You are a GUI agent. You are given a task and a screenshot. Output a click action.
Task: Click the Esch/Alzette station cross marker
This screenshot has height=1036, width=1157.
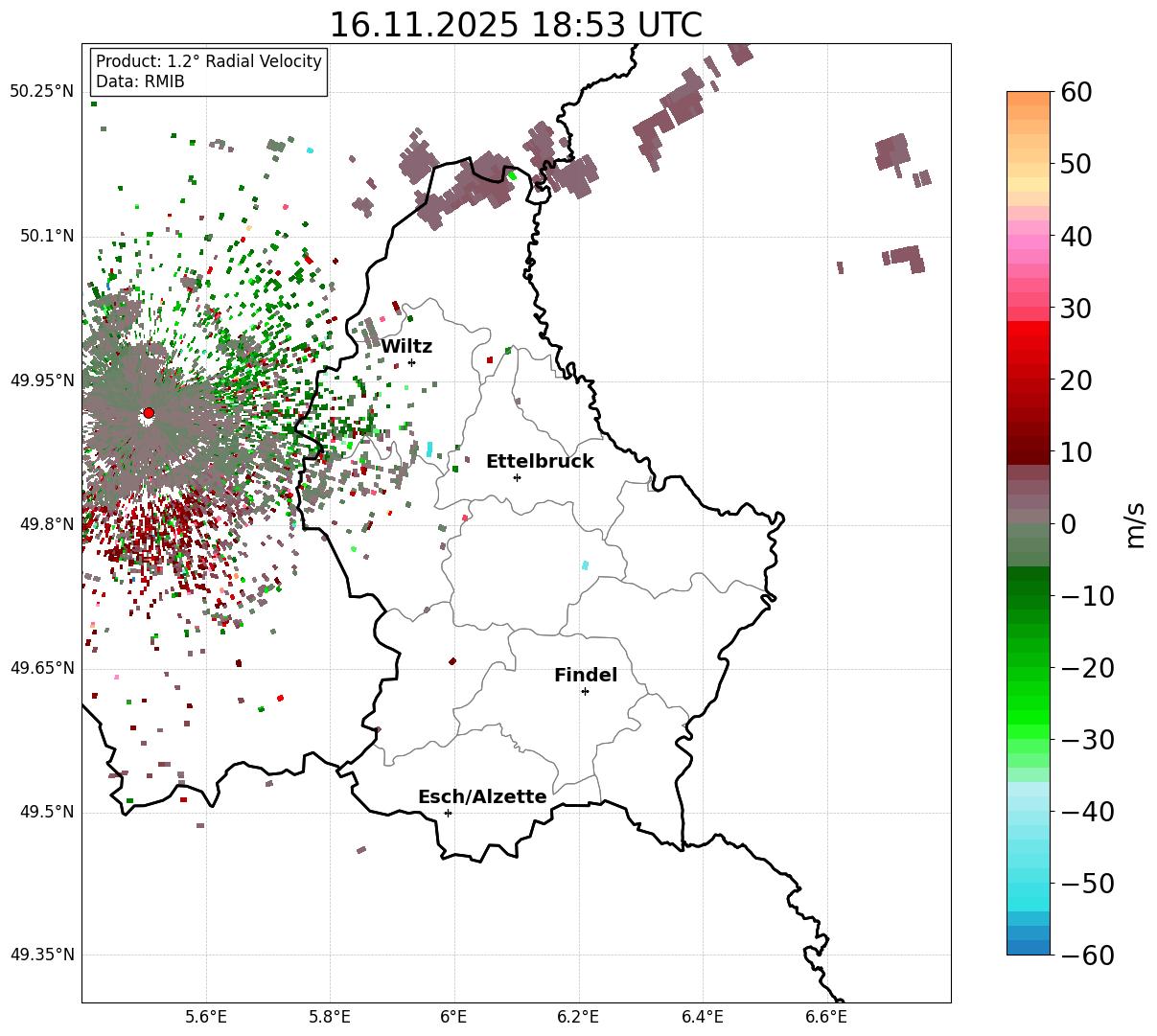pos(448,813)
